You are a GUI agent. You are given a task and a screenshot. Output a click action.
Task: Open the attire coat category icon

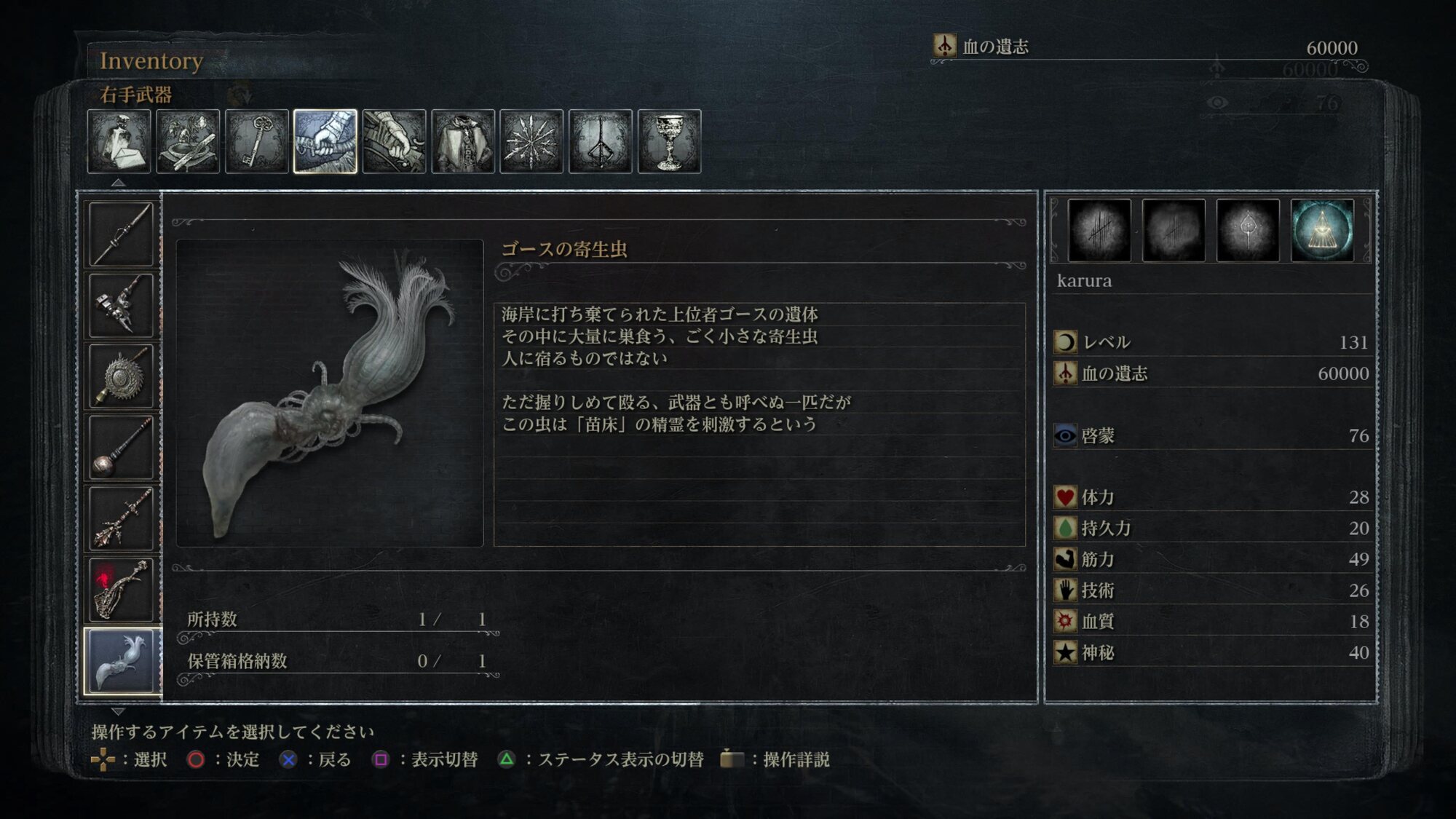pyautogui.click(x=463, y=141)
